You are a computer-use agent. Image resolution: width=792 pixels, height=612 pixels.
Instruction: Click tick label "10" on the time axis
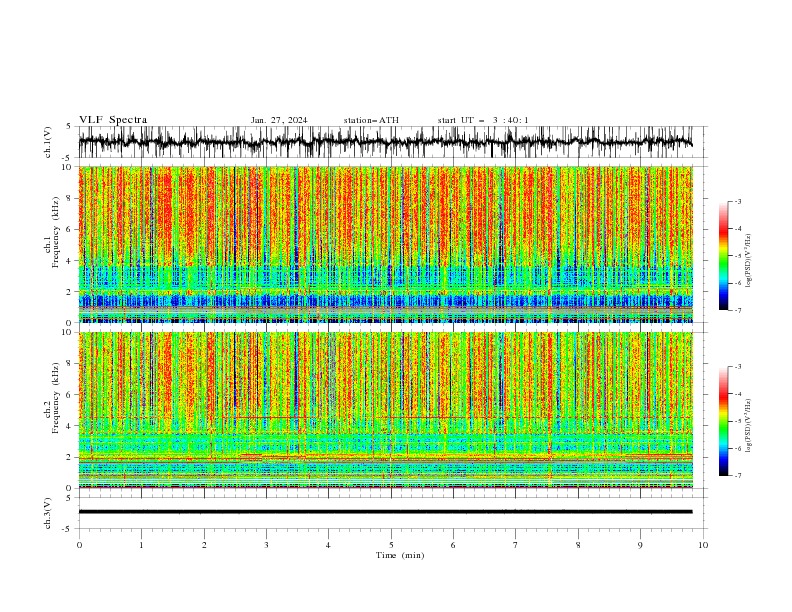(703, 545)
